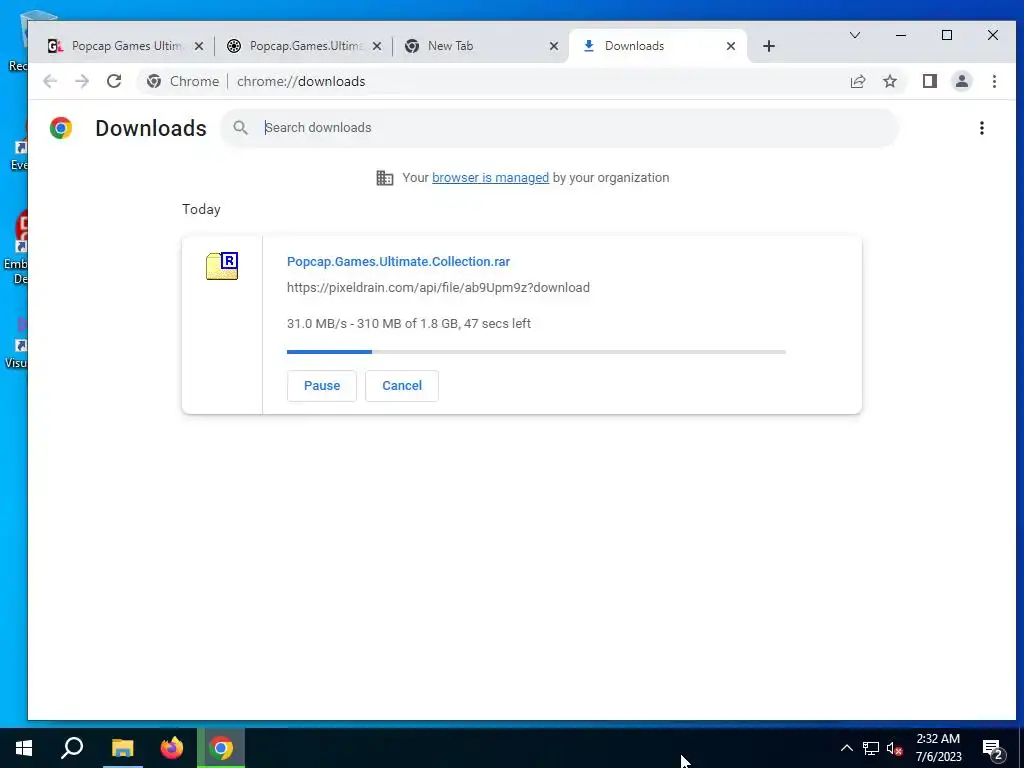
Task: Click the chrome://downloads address bar
Action: click(x=522, y=81)
